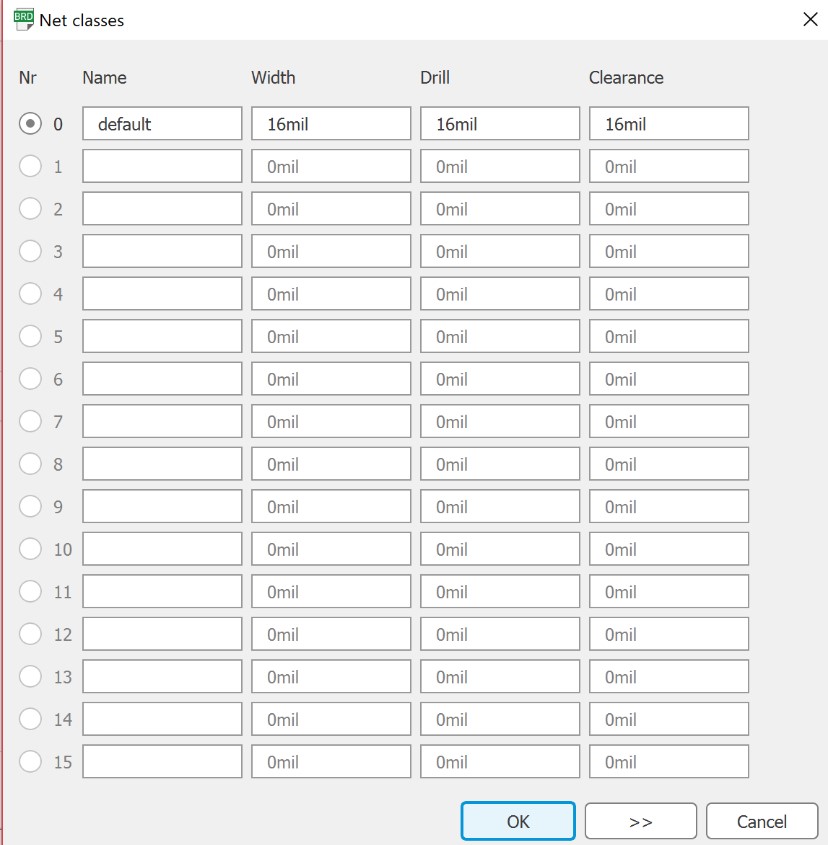The height and width of the screenshot is (845, 828).
Task: Click the 'default' name field in row 0
Action: pyautogui.click(x=162, y=123)
